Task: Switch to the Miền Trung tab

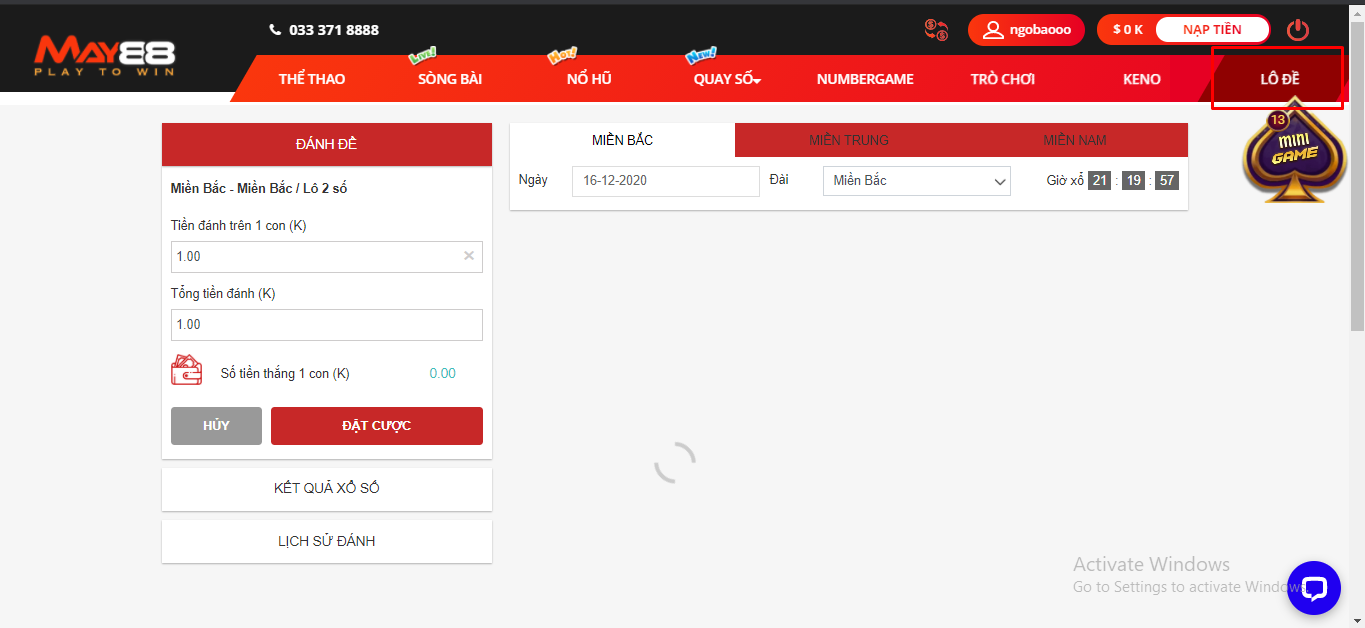Action: (x=848, y=140)
